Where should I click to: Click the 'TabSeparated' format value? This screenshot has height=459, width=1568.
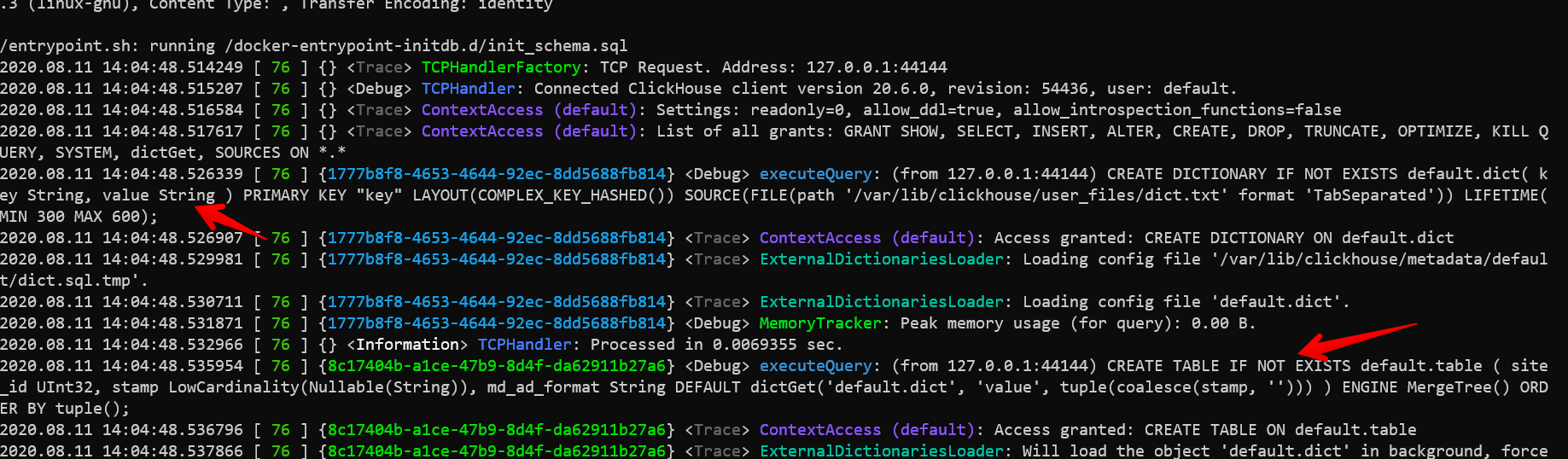[1368, 195]
